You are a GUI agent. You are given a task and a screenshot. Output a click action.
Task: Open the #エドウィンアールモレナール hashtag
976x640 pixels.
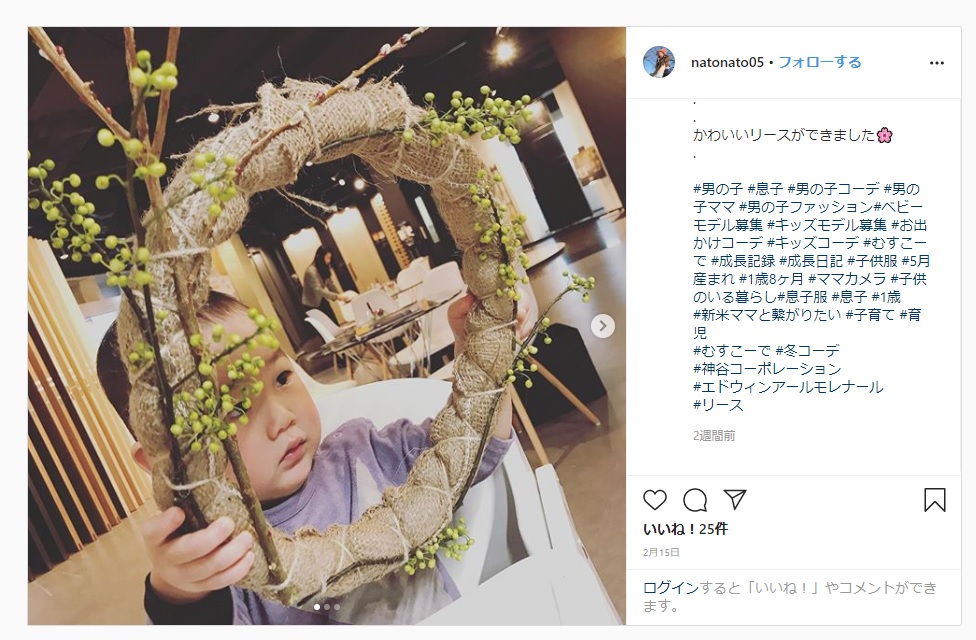tap(788, 387)
